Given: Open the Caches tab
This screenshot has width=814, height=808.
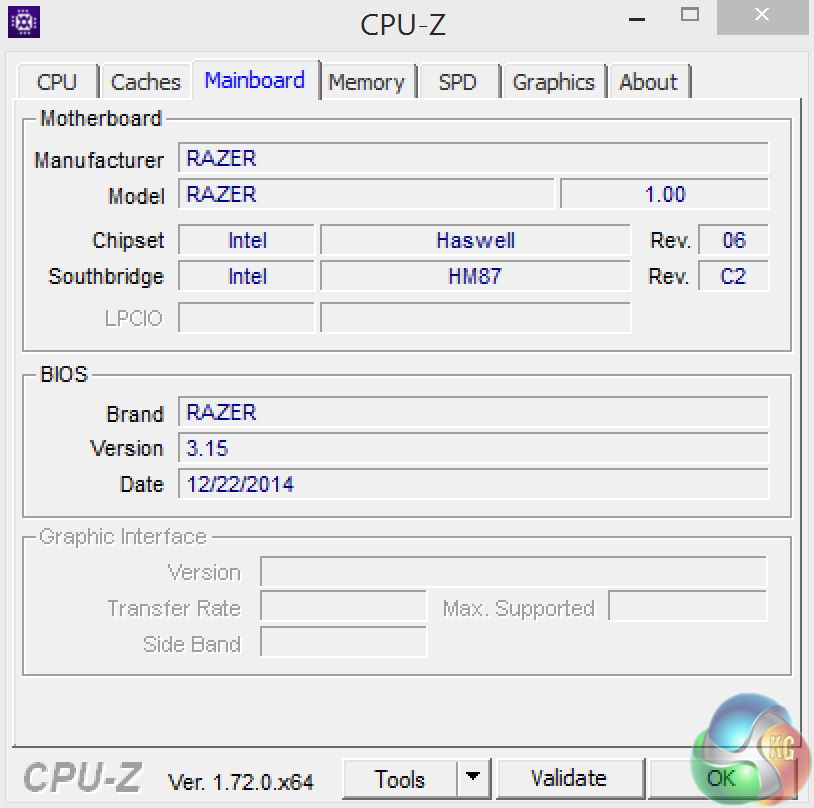Looking at the screenshot, I should click(x=146, y=82).
